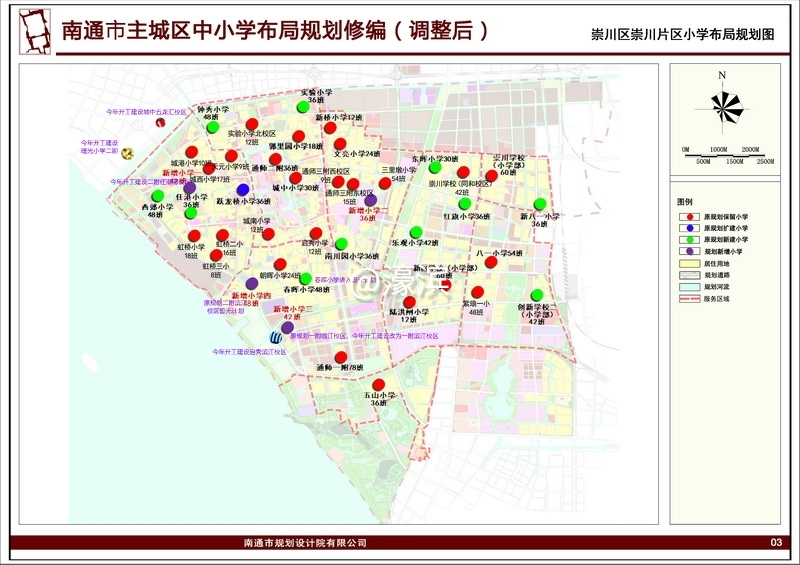This screenshot has height=565, width=800.
Task: Click the page number 03
Action: click(776, 542)
